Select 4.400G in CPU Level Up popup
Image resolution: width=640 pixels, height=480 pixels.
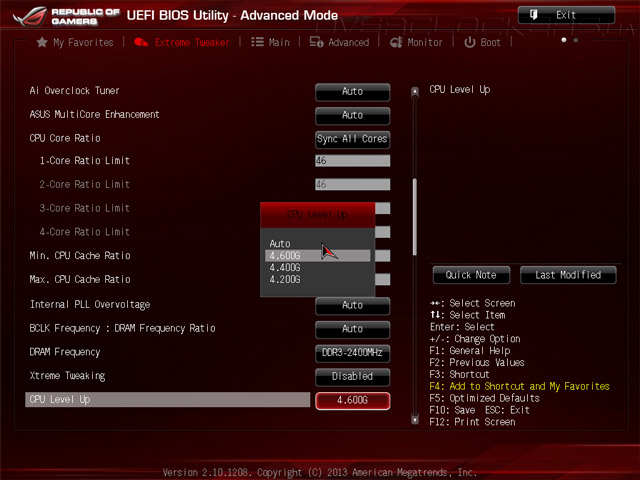pyautogui.click(x=285, y=267)
